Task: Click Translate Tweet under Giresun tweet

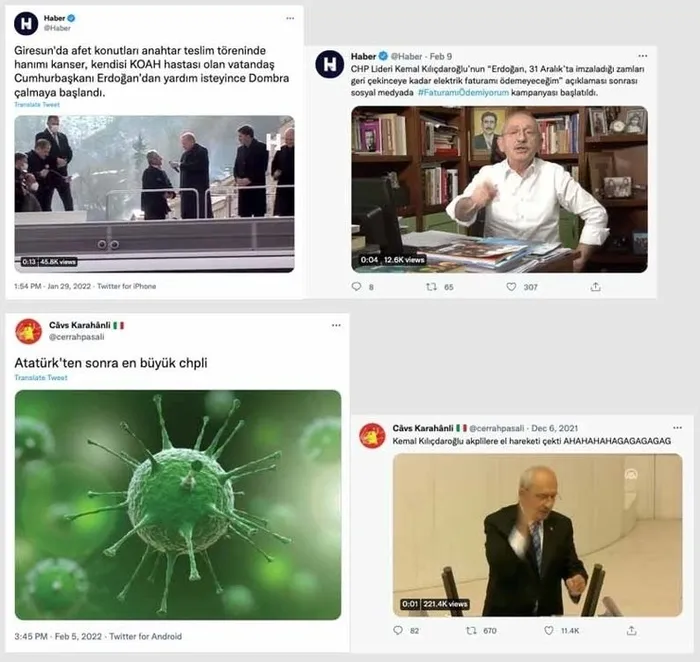Action: click(37, 104)
